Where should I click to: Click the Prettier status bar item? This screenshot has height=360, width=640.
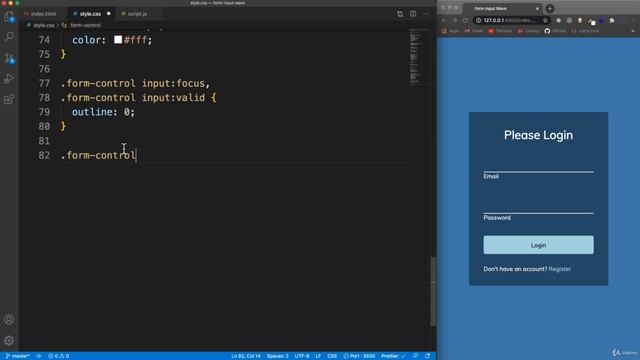point(393,356)
